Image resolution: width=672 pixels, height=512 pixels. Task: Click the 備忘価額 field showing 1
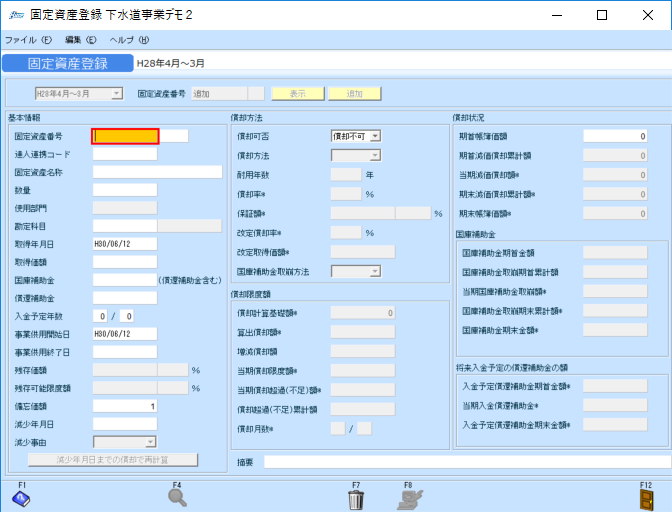coord(125,406)
